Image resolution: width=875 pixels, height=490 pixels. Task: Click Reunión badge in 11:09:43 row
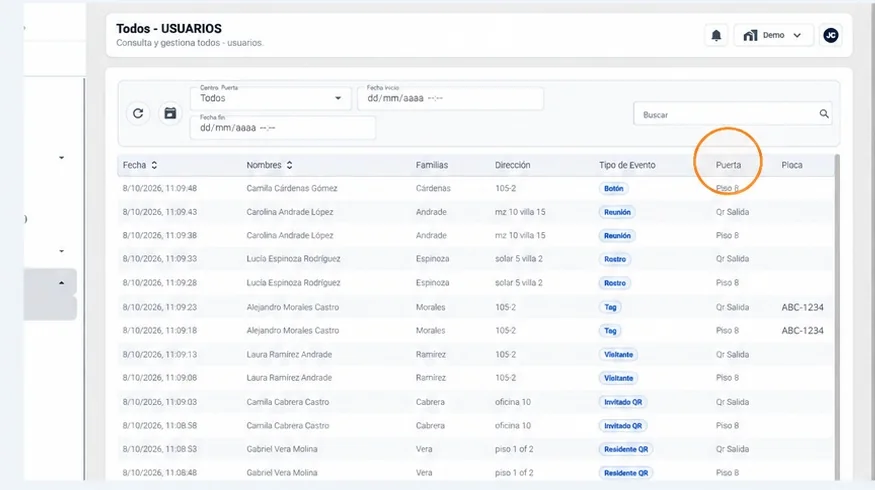617,212
